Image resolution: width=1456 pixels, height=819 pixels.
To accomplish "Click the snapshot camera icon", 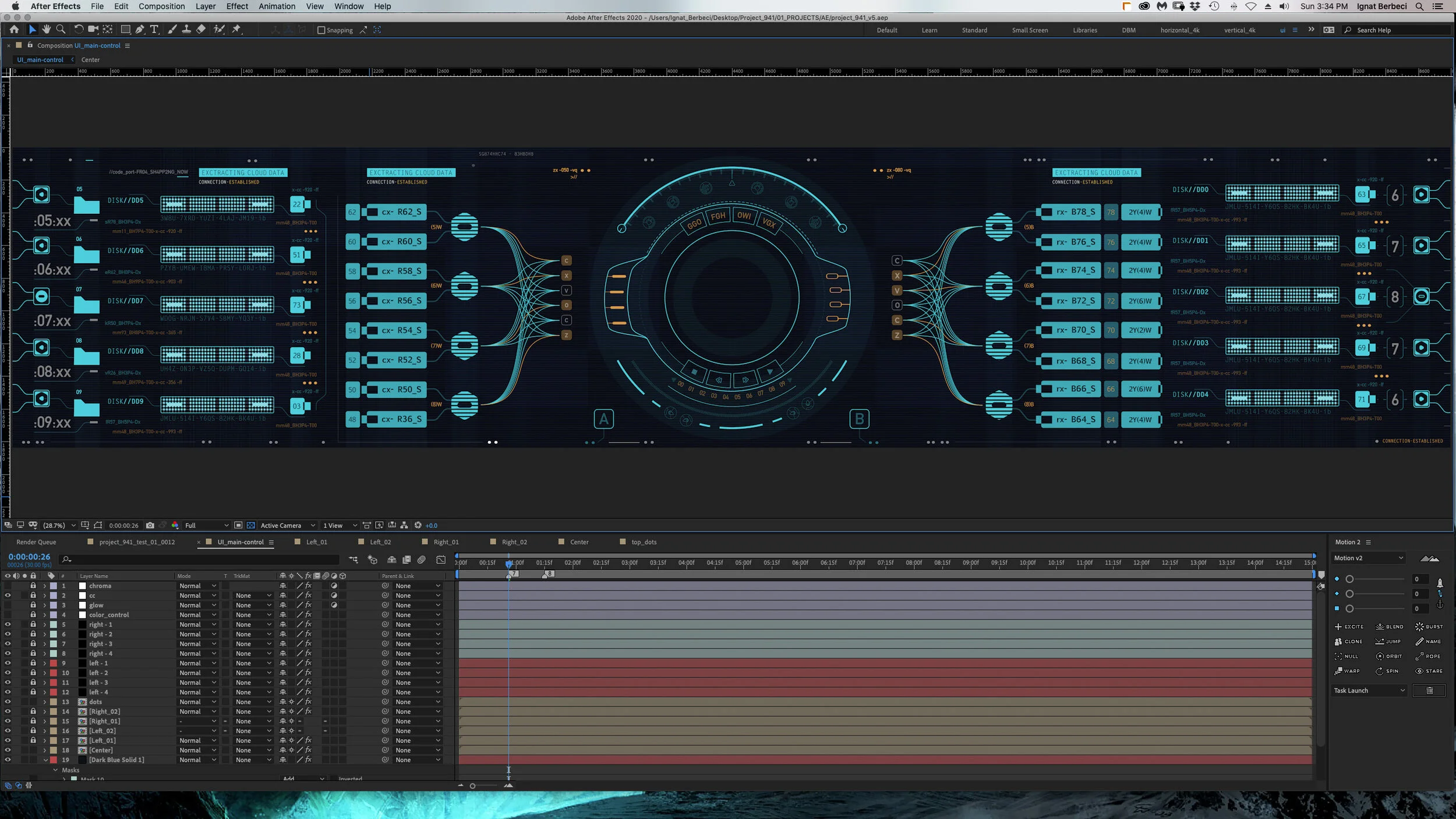I will [x=150, y=525].
